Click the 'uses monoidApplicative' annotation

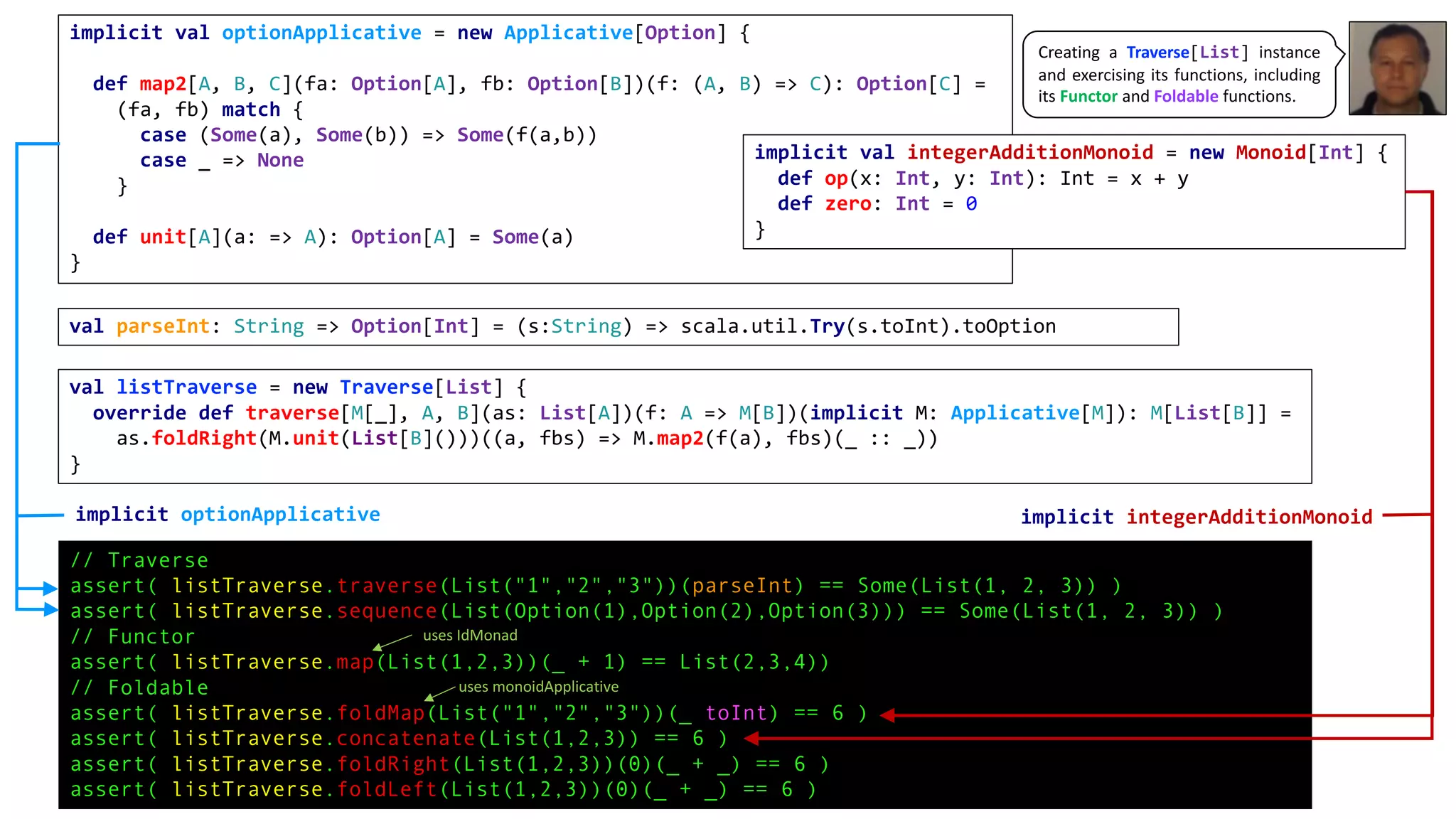coord(538,687)
